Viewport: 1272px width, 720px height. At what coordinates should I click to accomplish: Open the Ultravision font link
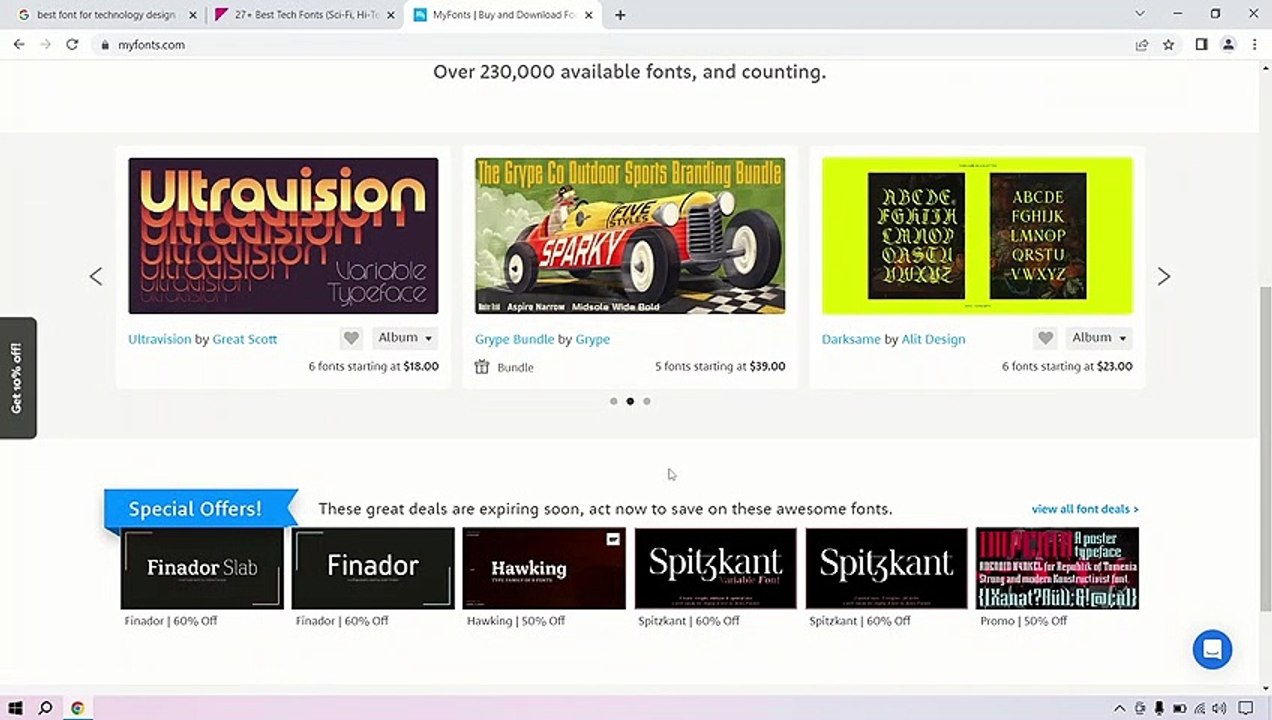[159, 339]
